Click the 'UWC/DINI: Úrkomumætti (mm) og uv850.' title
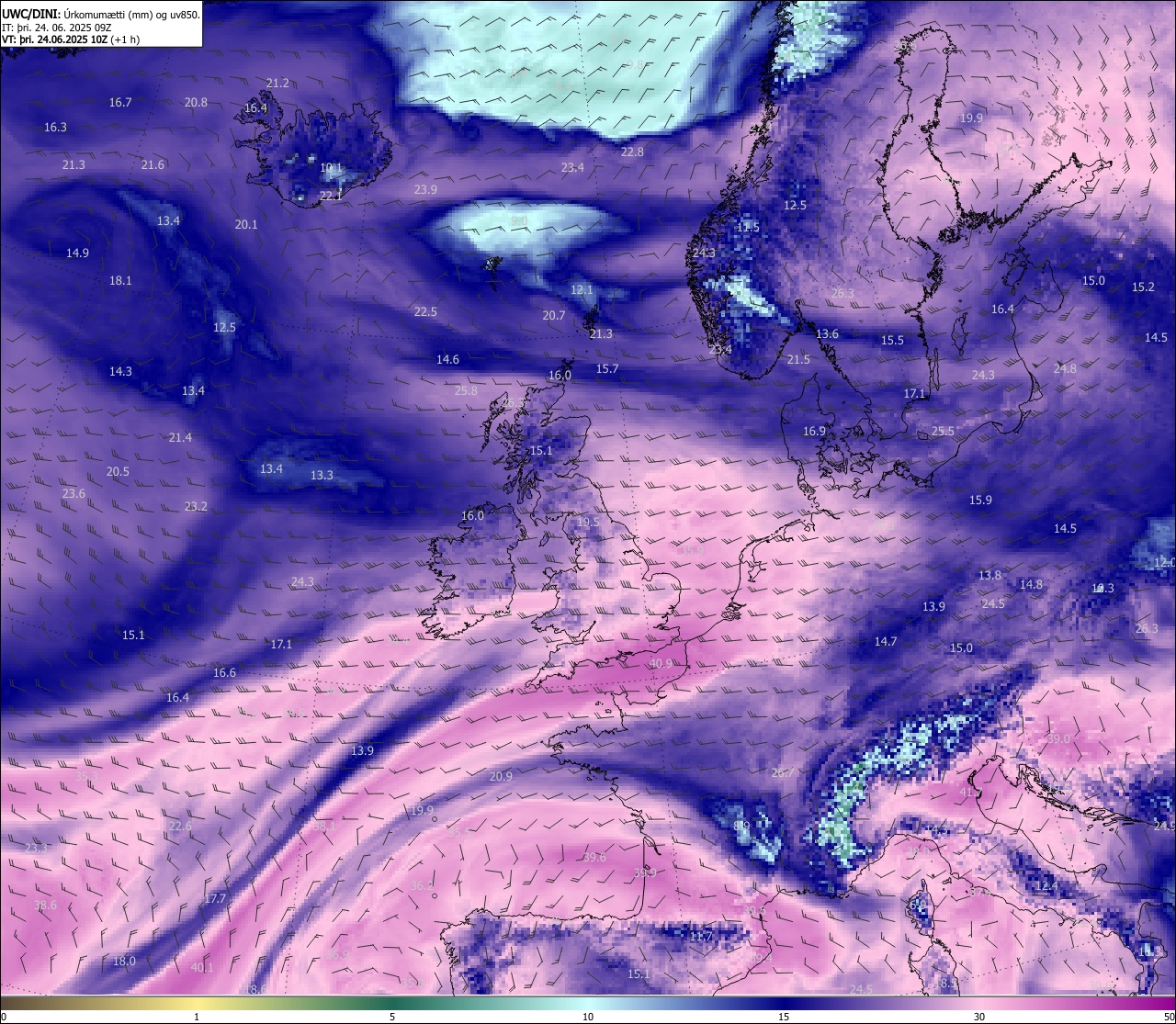Viewport: 1176px width, 1024px height. (100, 14)
